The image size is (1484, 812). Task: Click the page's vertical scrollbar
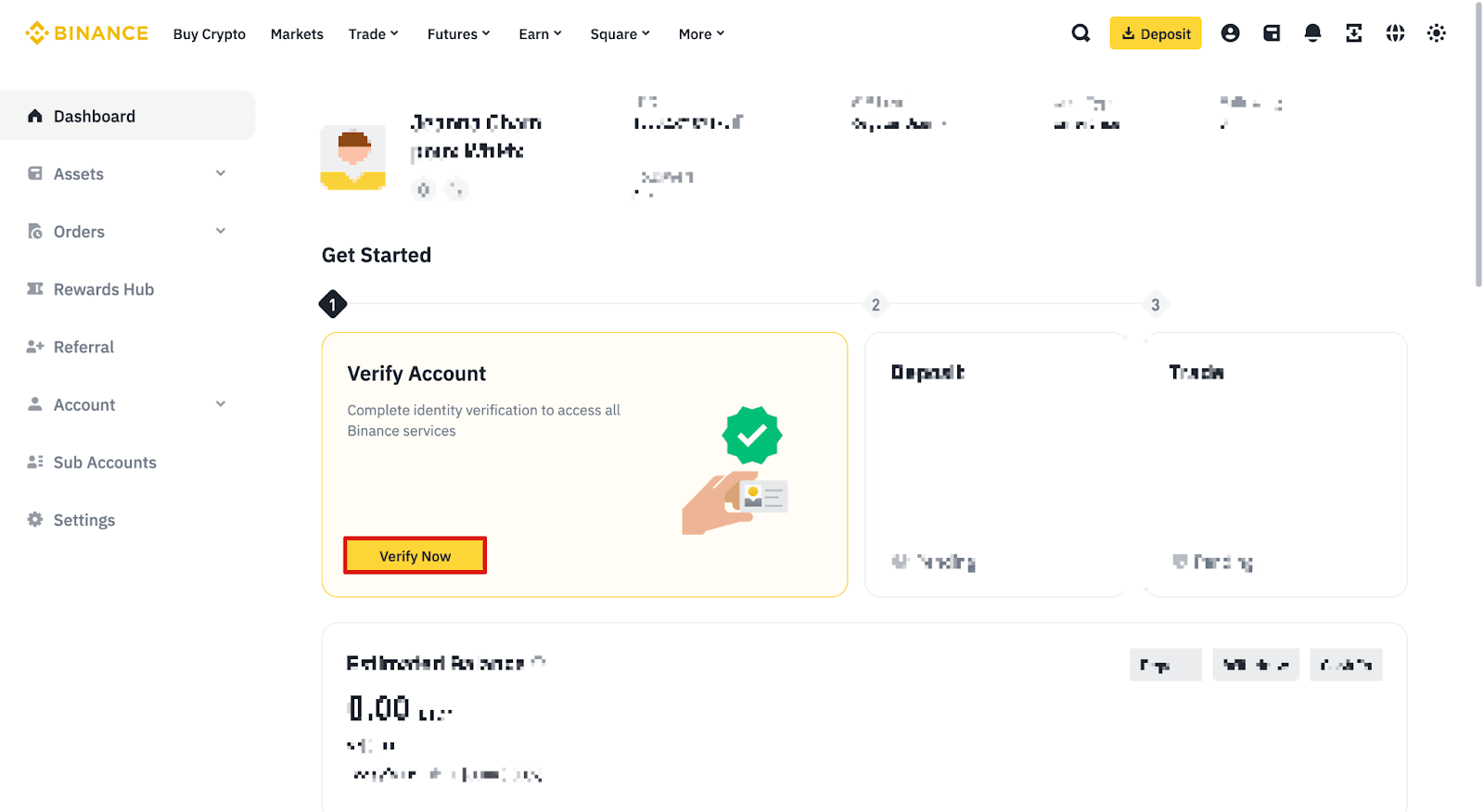point(1478,148)
